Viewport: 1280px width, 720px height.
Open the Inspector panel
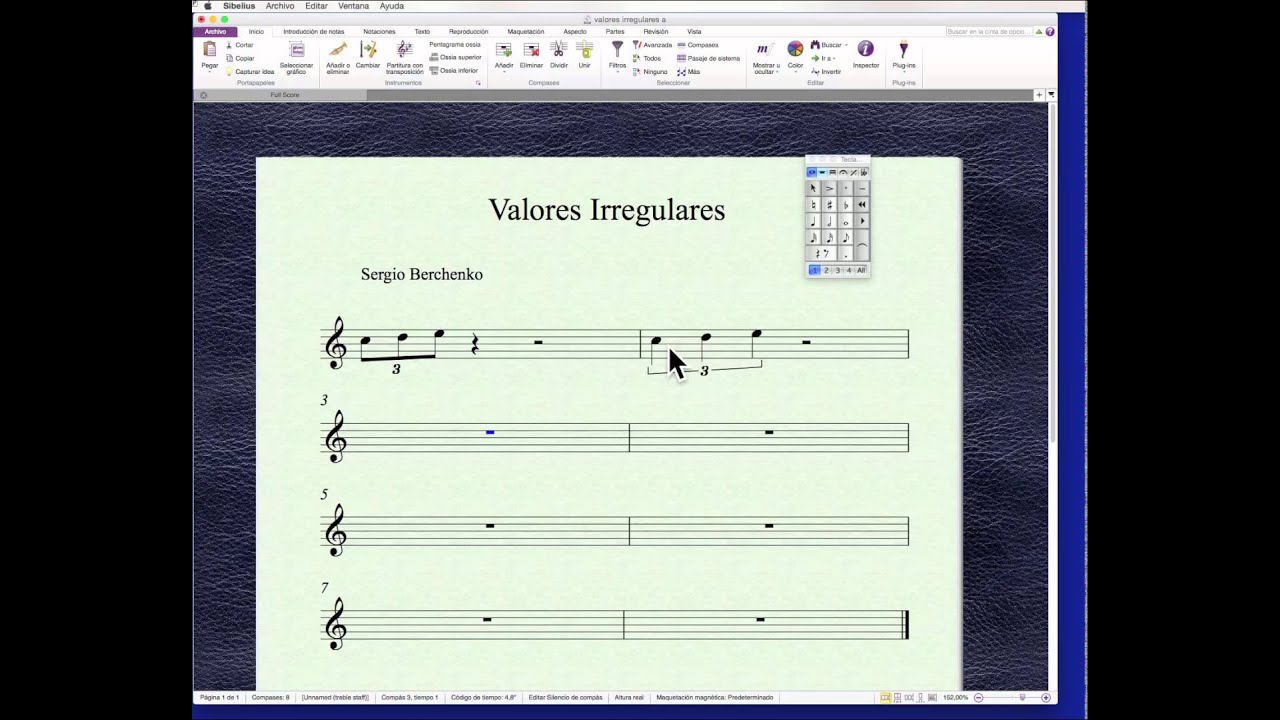(866, 55)
